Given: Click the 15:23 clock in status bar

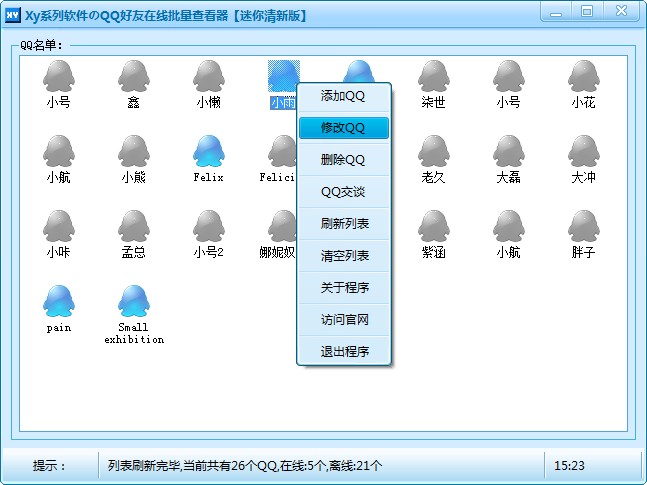Looking at the screenshot, I should tap(569, 466).
